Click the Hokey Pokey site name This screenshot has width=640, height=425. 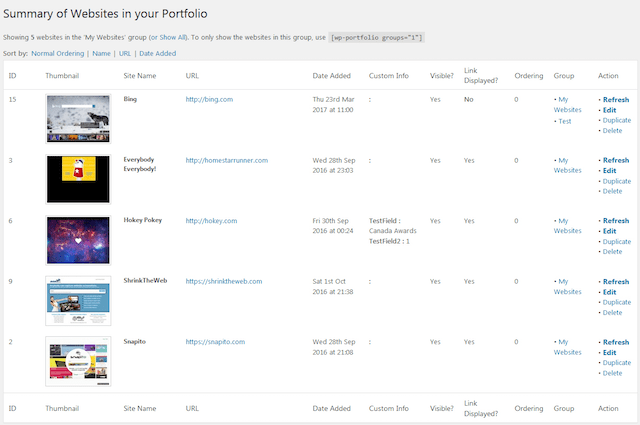[x=143, y=220]
